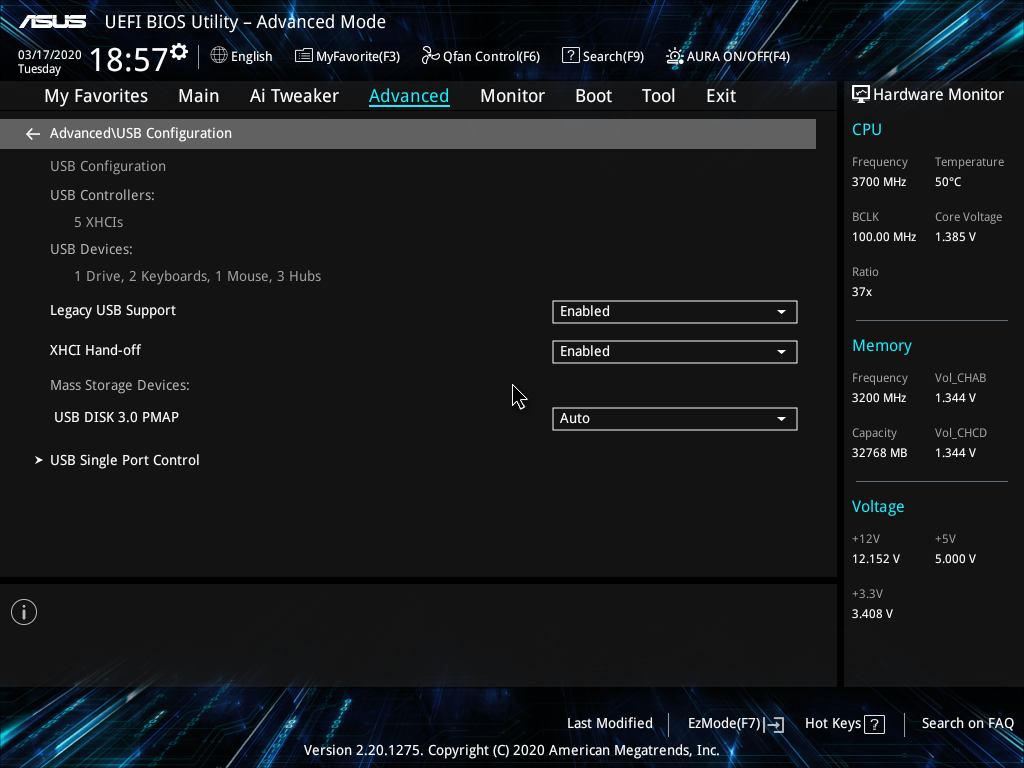Screen dimensions: 1024x768
Task: Click the back arrow in USB Configuration header
Action: click(x=33, y=134)
